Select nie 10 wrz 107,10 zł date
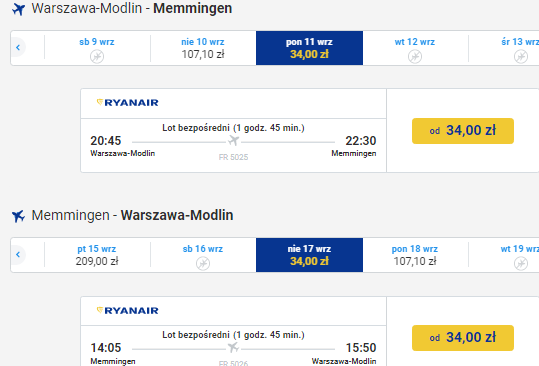This screenshot has height=366, width=539. pyautogui.click(x=203, y=48)
